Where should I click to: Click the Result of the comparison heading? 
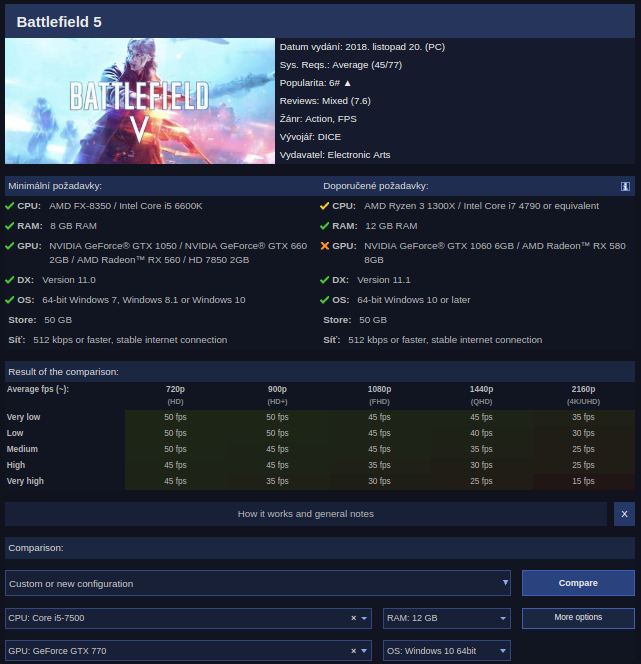(x=64, y=372)
